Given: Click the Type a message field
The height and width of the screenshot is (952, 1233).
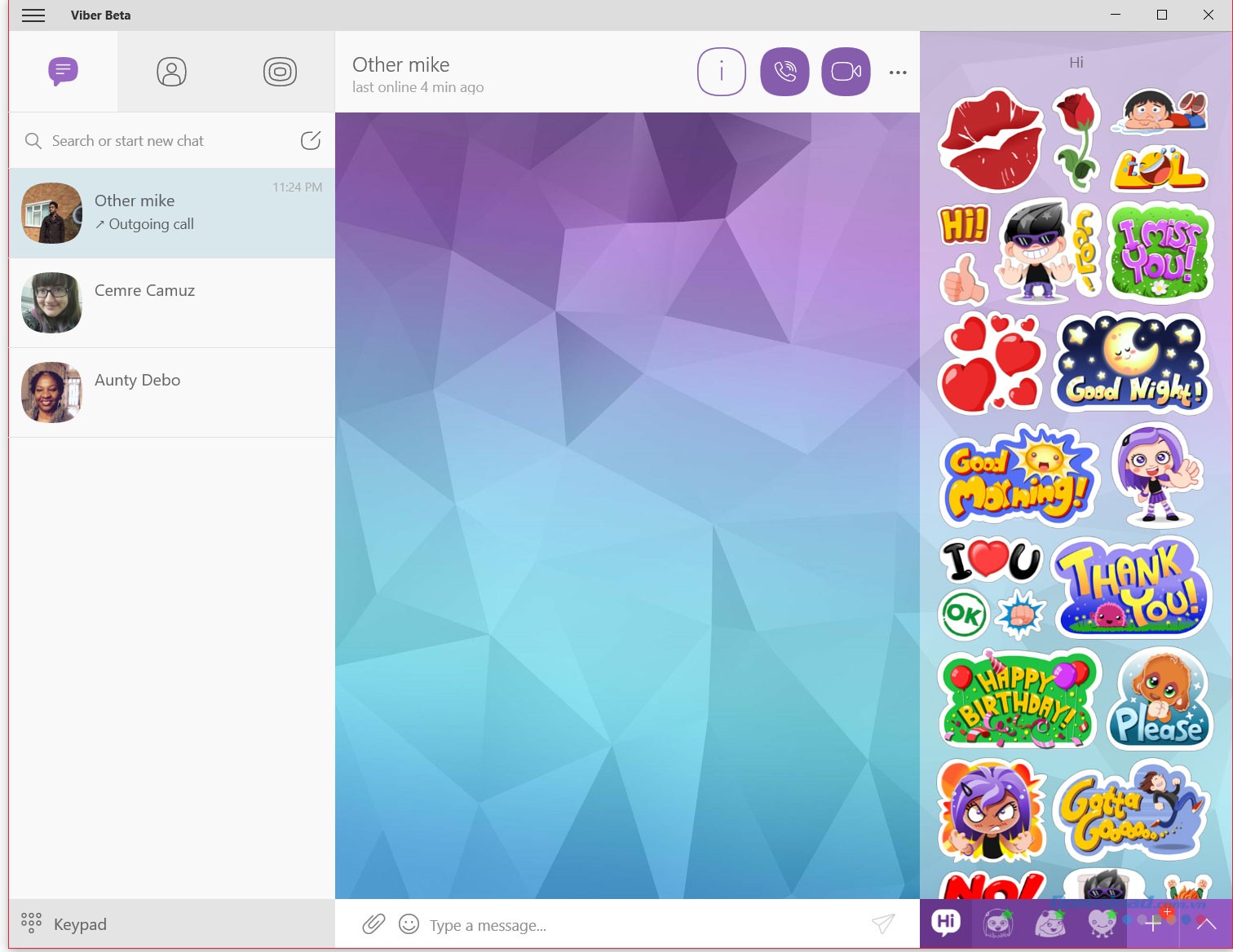Looking at the screenshot, I should [571, 924].
